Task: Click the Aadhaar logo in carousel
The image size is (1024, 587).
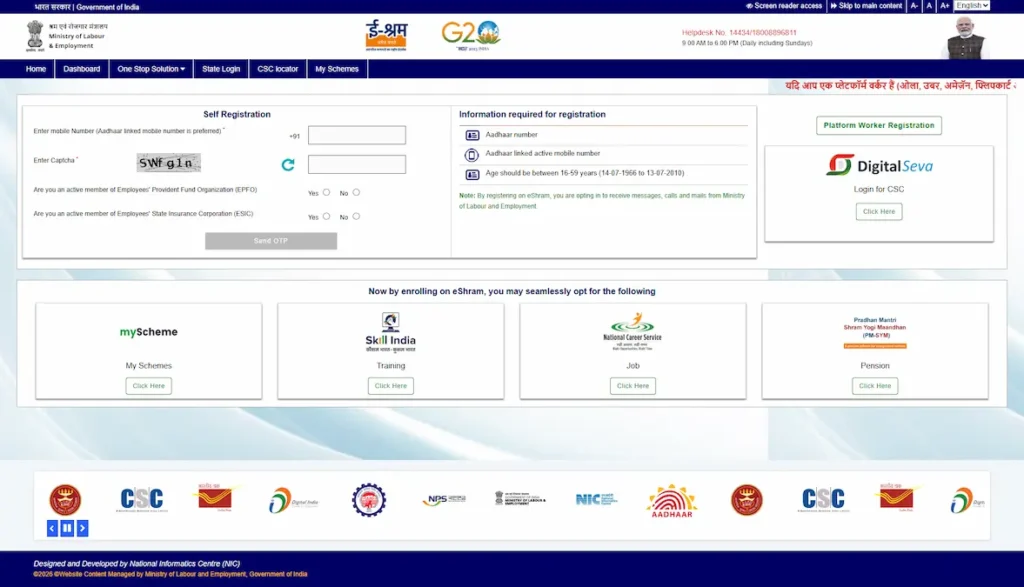Action: [x=672, y=501]
